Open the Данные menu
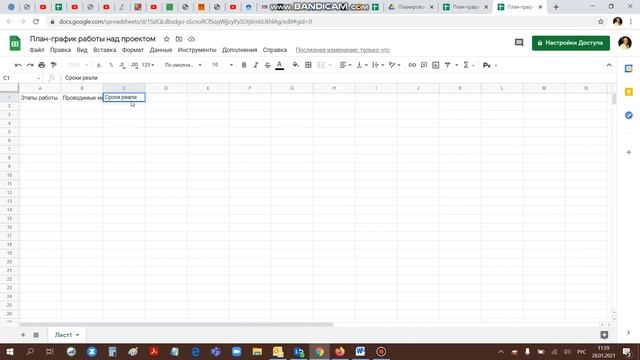 (x=161, y=50)
